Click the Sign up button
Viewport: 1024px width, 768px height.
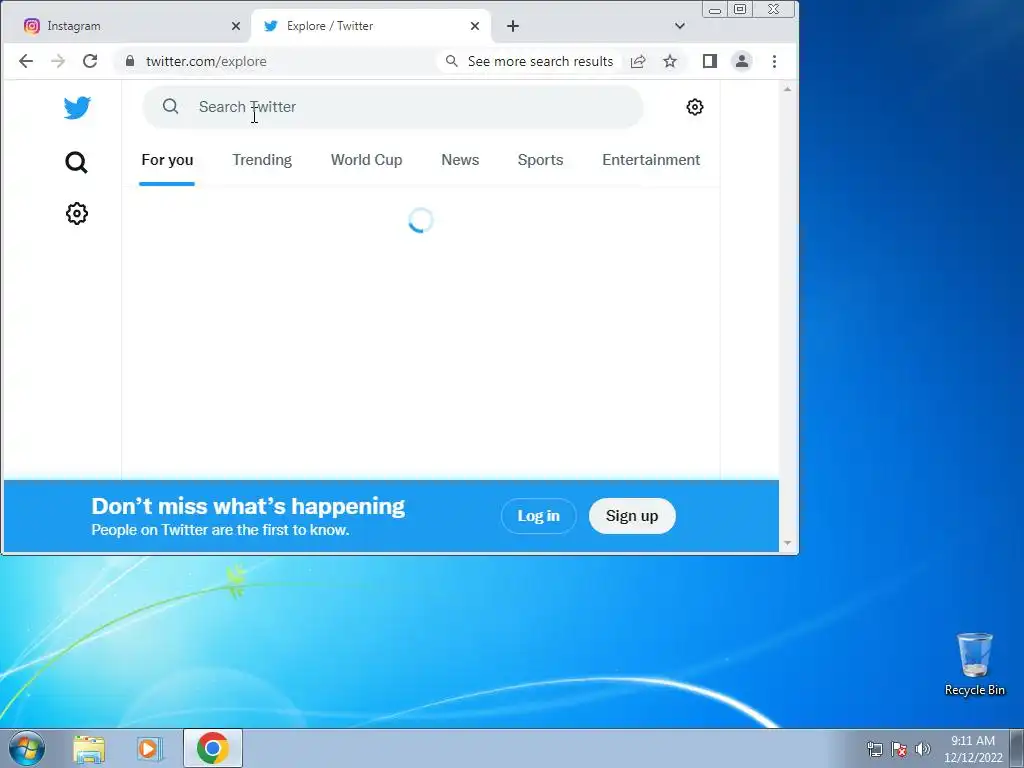632,516
